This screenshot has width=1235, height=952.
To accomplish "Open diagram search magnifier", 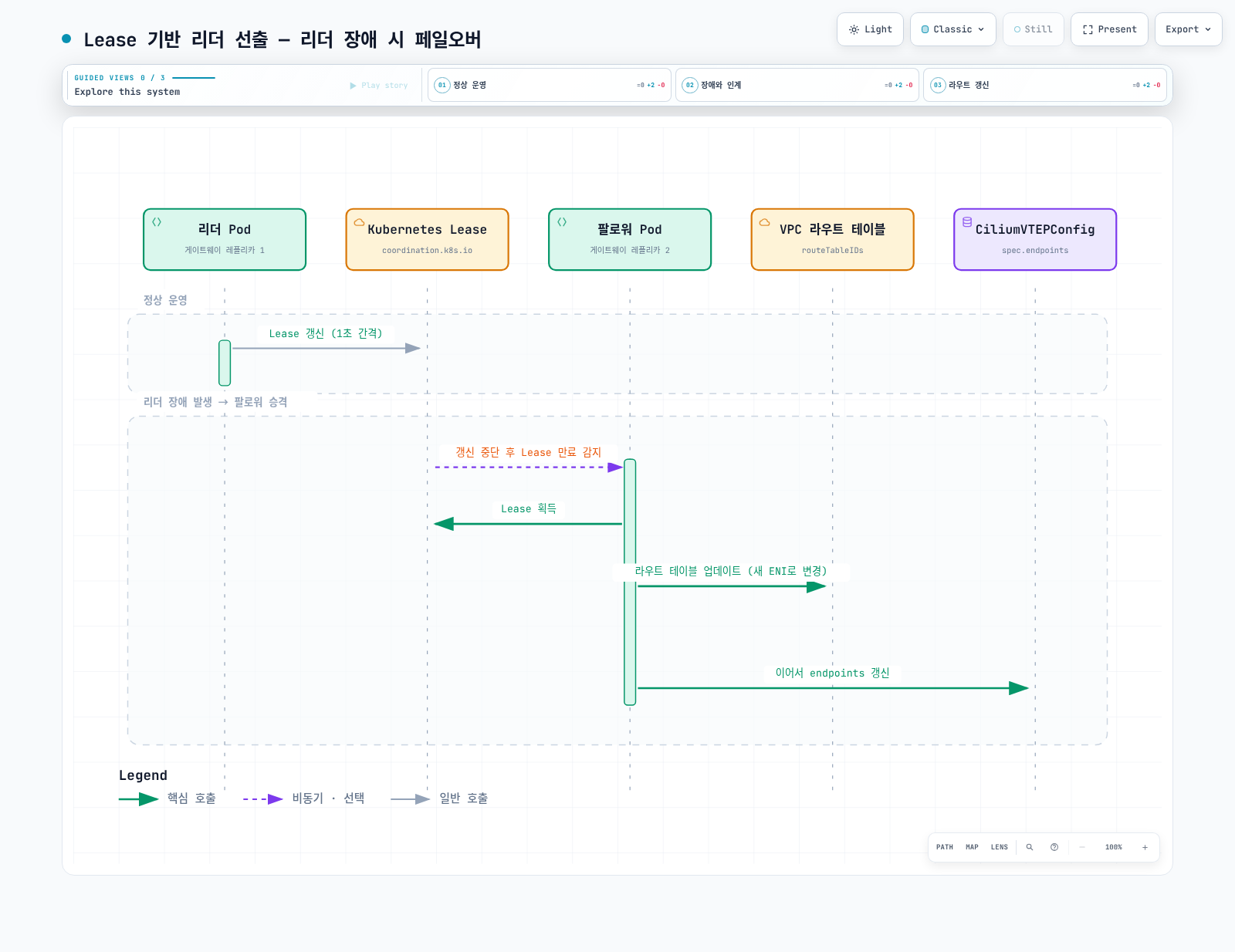I will (1030, 847).
